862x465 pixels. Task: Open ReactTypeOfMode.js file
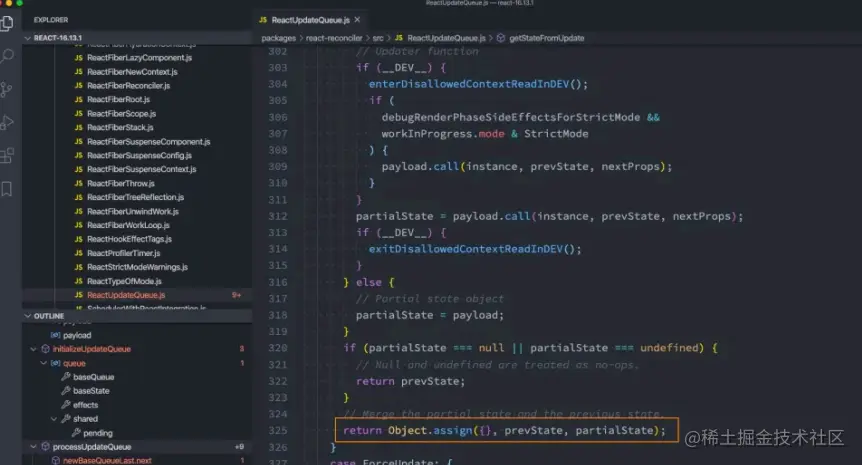click(124, 281)
